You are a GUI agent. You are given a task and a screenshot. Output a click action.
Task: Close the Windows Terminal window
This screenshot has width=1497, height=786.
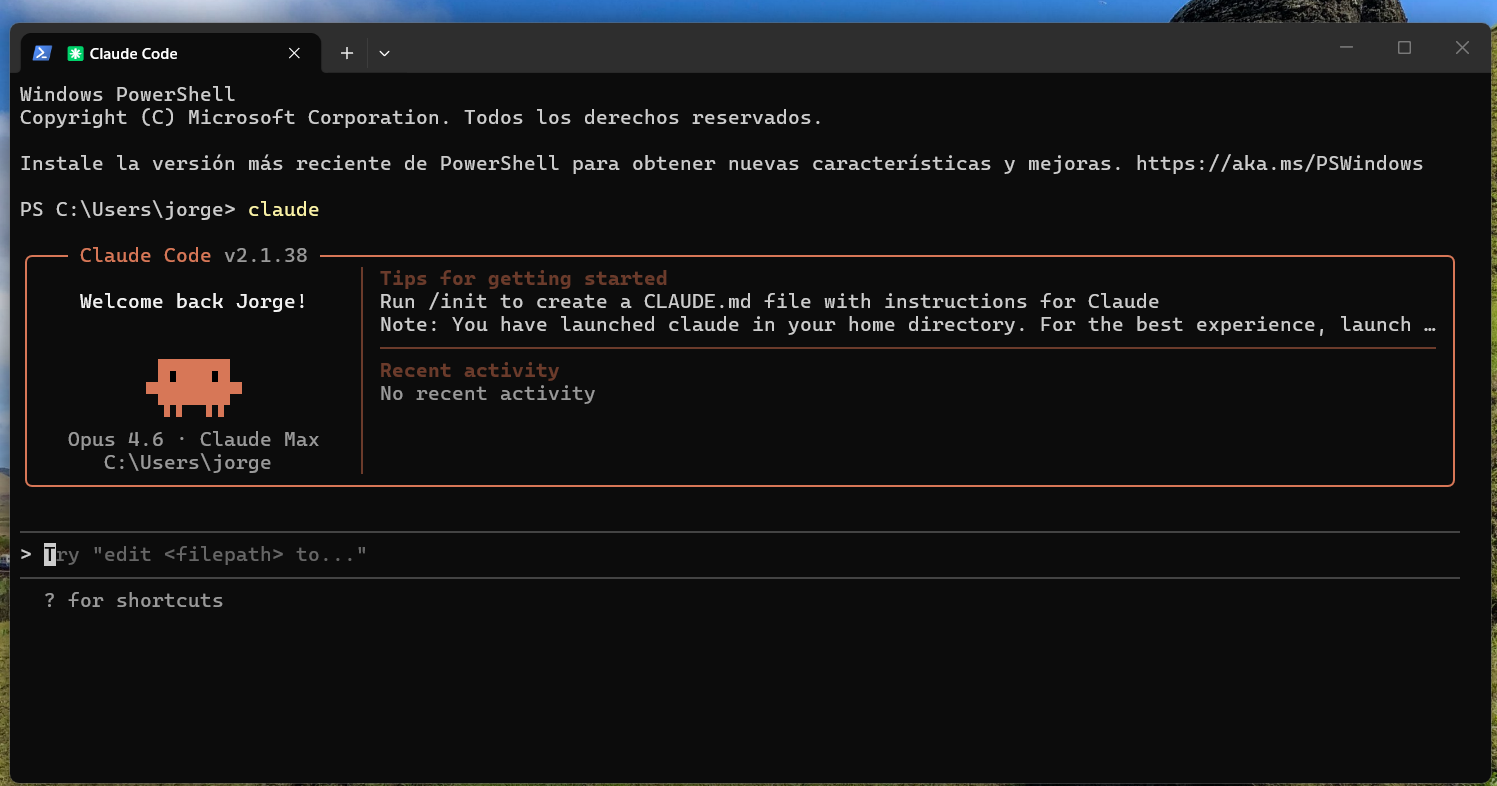click(x=1462, y=48)
